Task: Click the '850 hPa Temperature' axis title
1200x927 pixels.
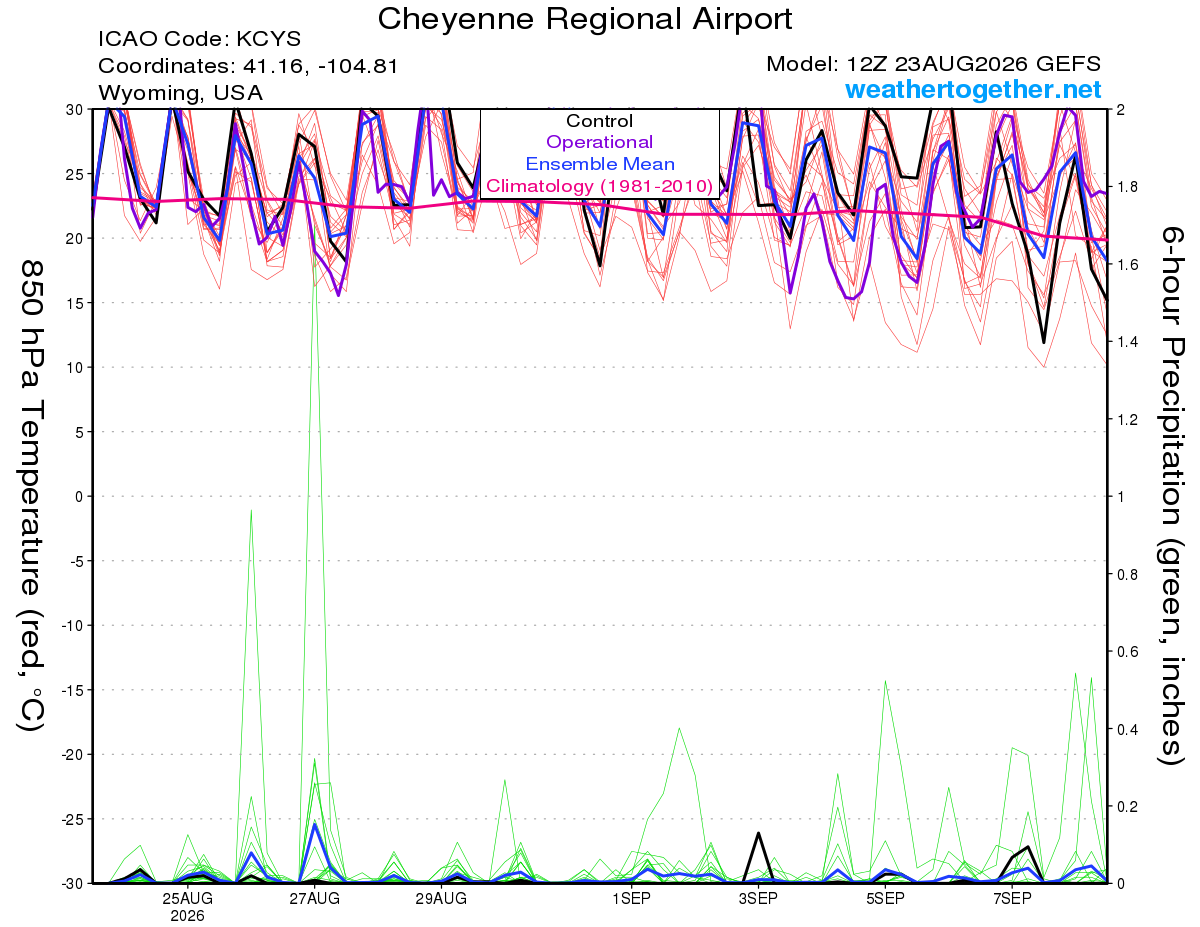Action: click(32, 495)
